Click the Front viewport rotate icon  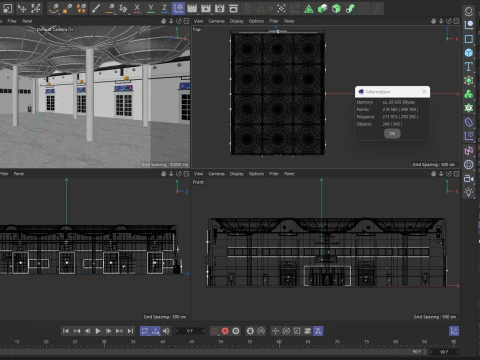pos(449,174)
